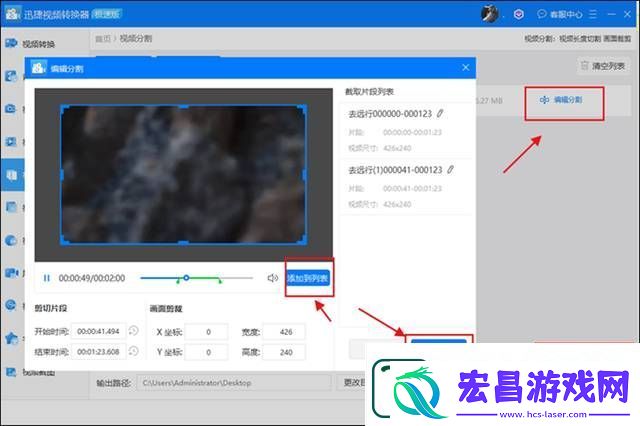Rename segment (1)000041-000123 via pencil icon
640x426 pixels.
click(x=450, y=169)
